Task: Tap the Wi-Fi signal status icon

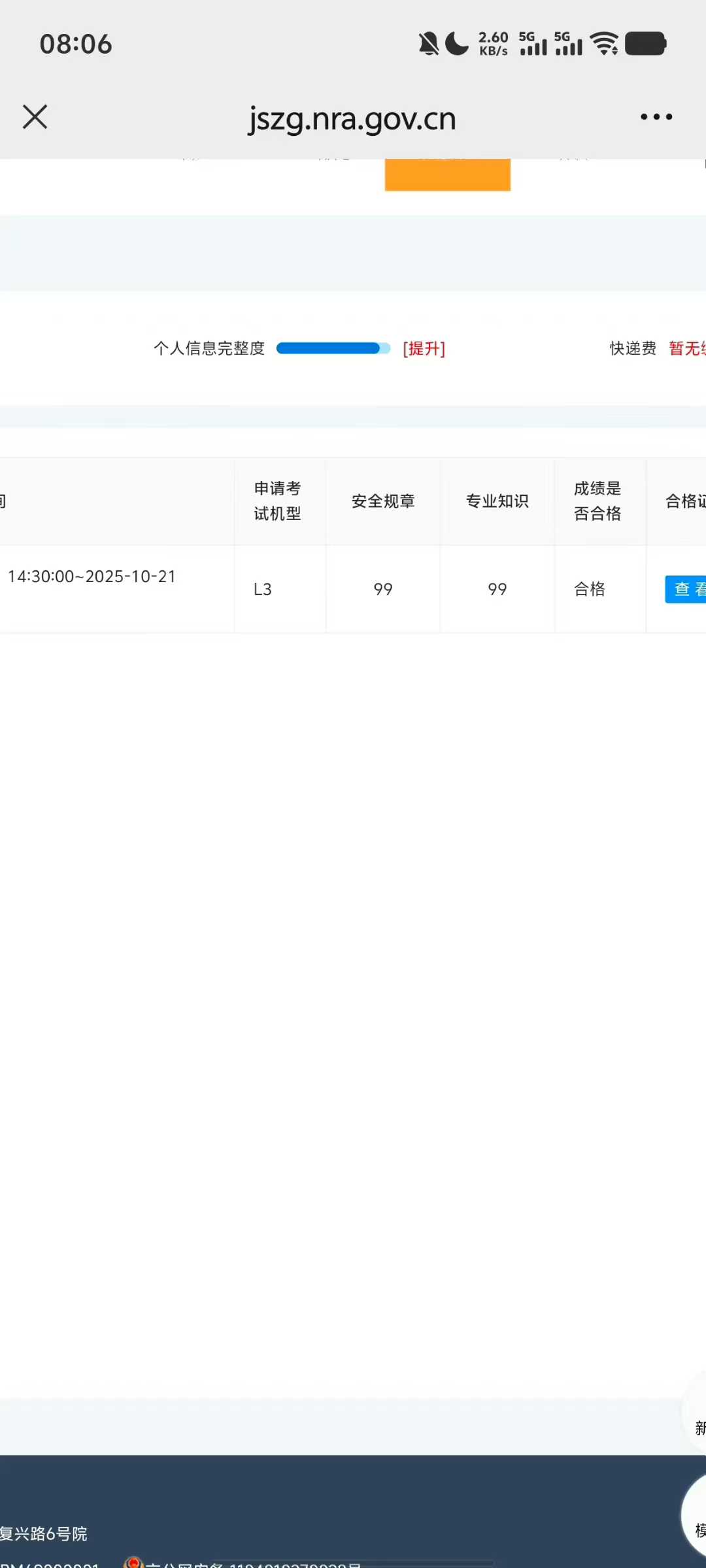Action: click(604, 44)
